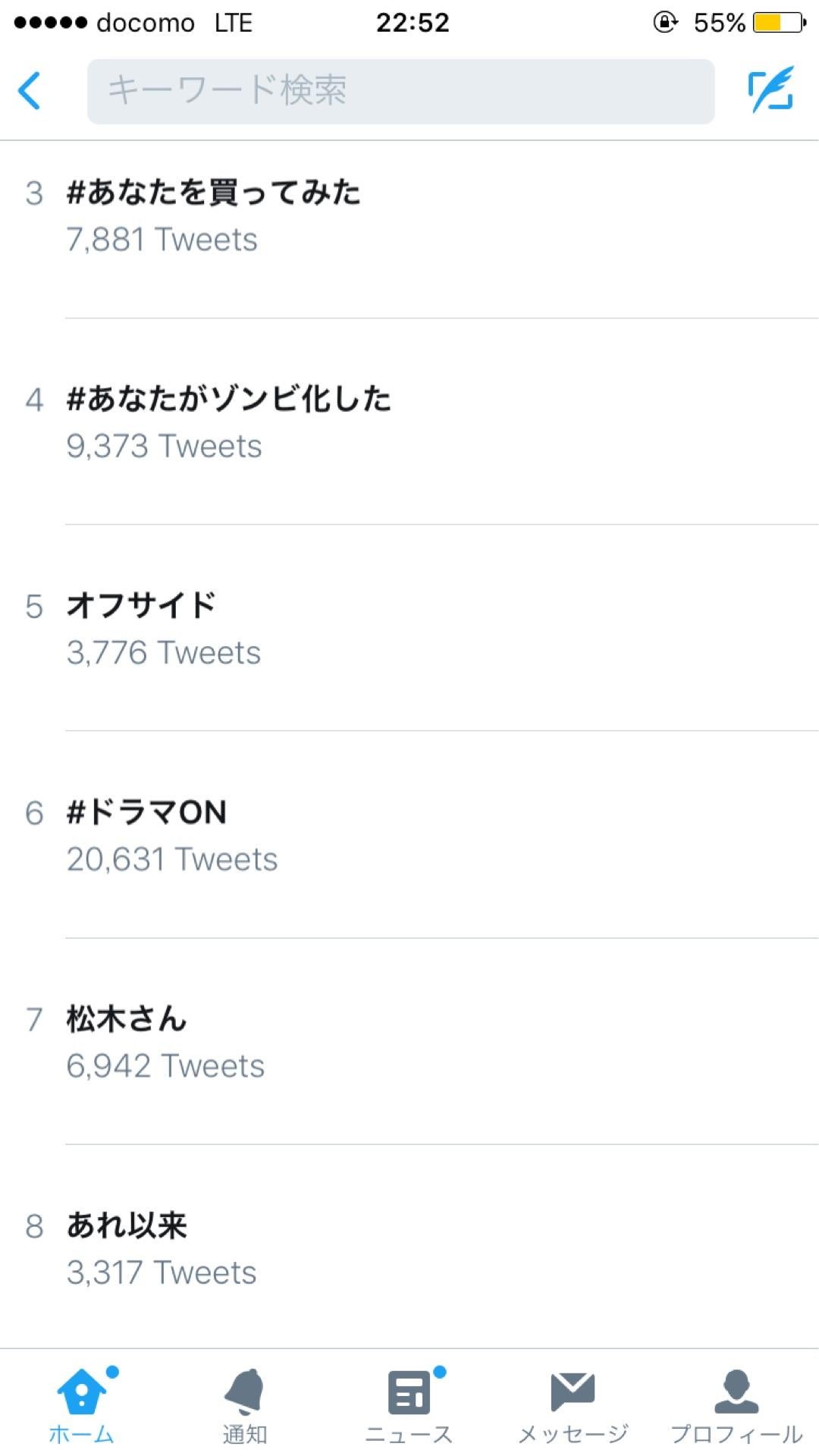
Task: Tap the home birdhouse icon
Action: tap(82, 1392)
